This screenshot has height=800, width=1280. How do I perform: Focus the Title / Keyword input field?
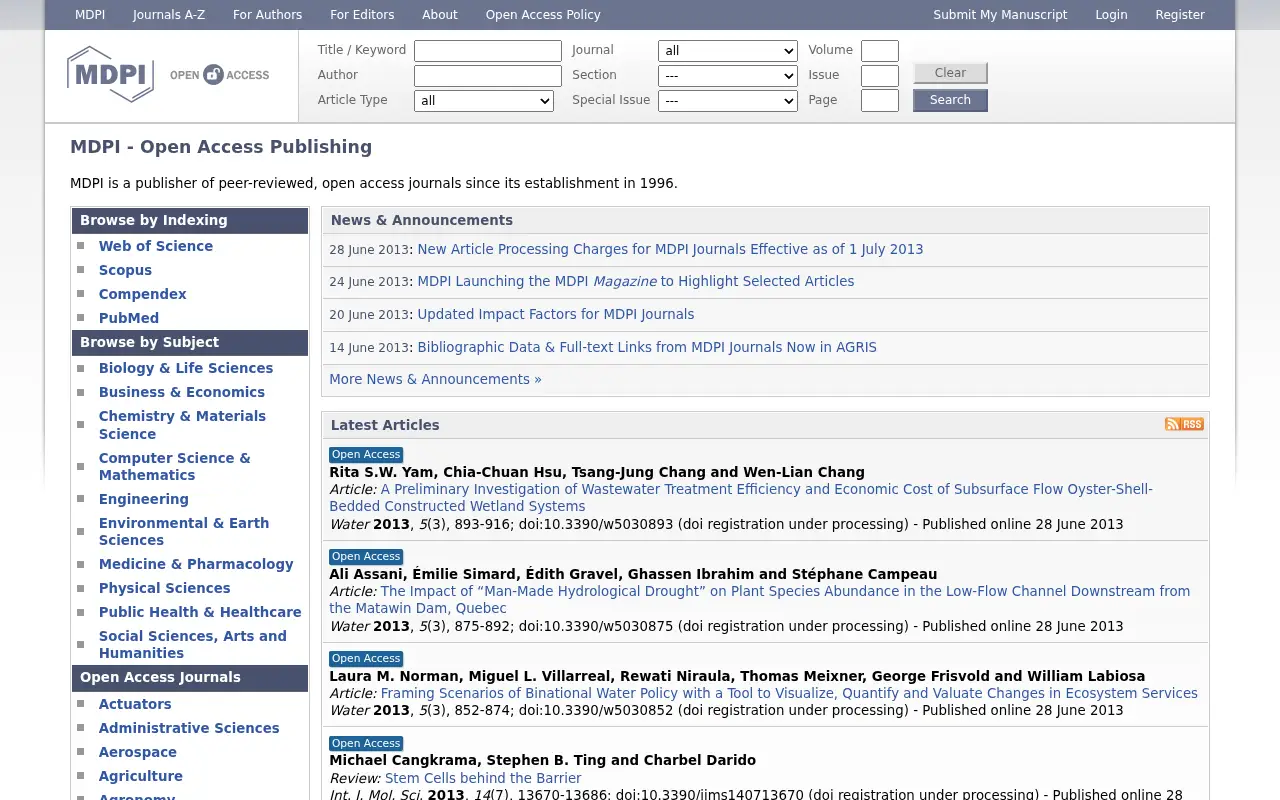tap(488, 51)
